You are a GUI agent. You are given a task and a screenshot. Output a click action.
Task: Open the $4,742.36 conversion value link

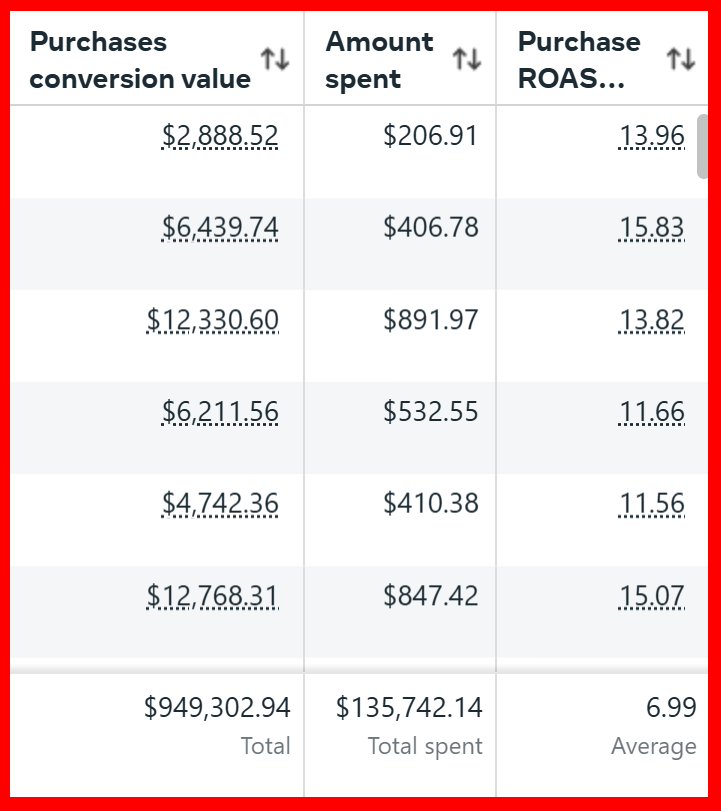click(x=220, y=504)
